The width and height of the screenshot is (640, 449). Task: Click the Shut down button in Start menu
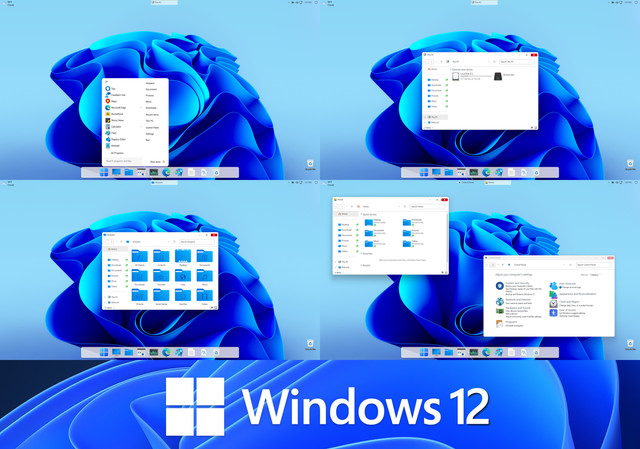click(156, 162)
